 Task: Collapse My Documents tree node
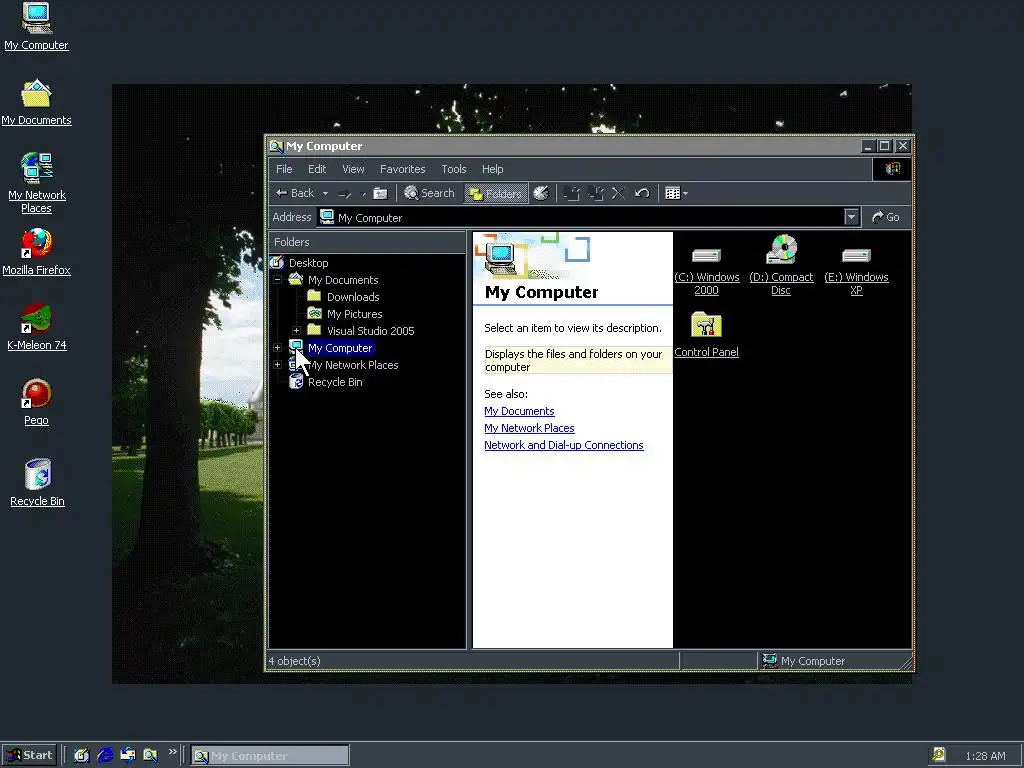278,280
